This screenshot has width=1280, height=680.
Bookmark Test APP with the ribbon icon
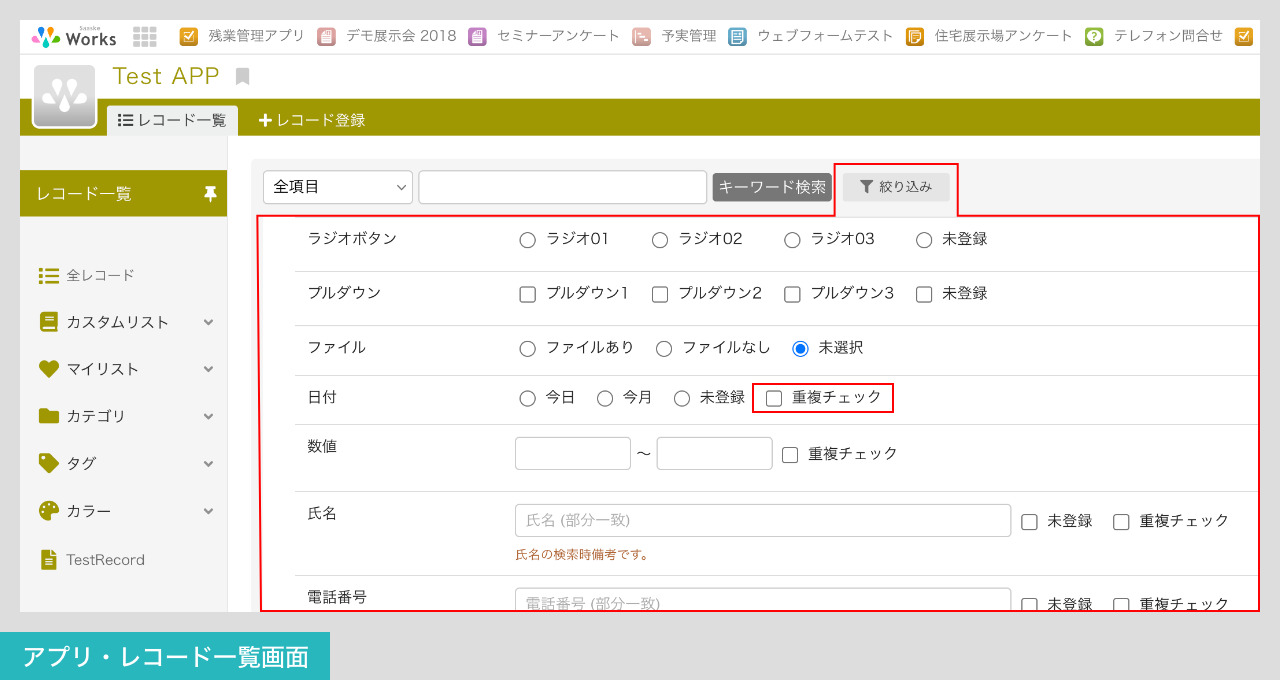[242, 76]
